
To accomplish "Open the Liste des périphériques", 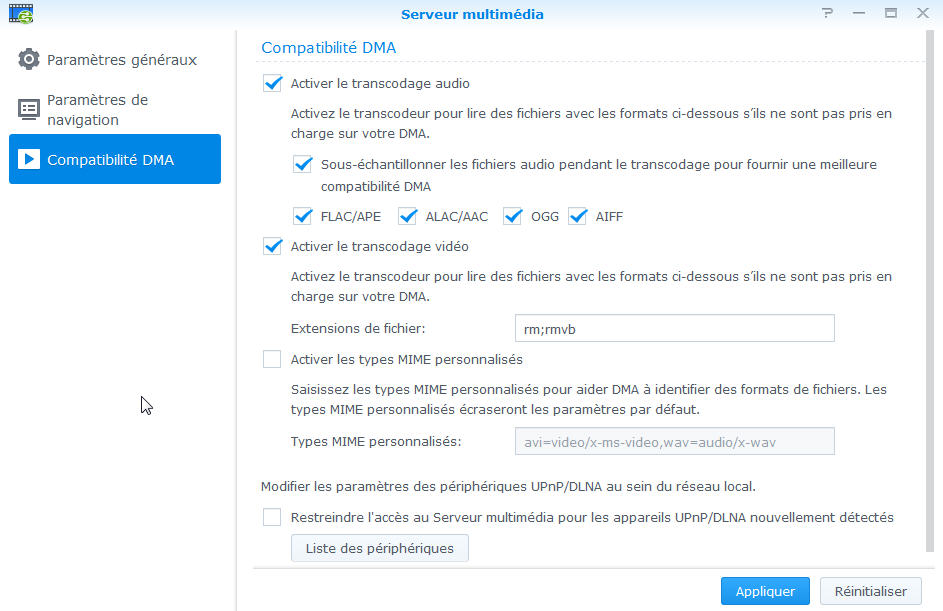I will [379, 548].
